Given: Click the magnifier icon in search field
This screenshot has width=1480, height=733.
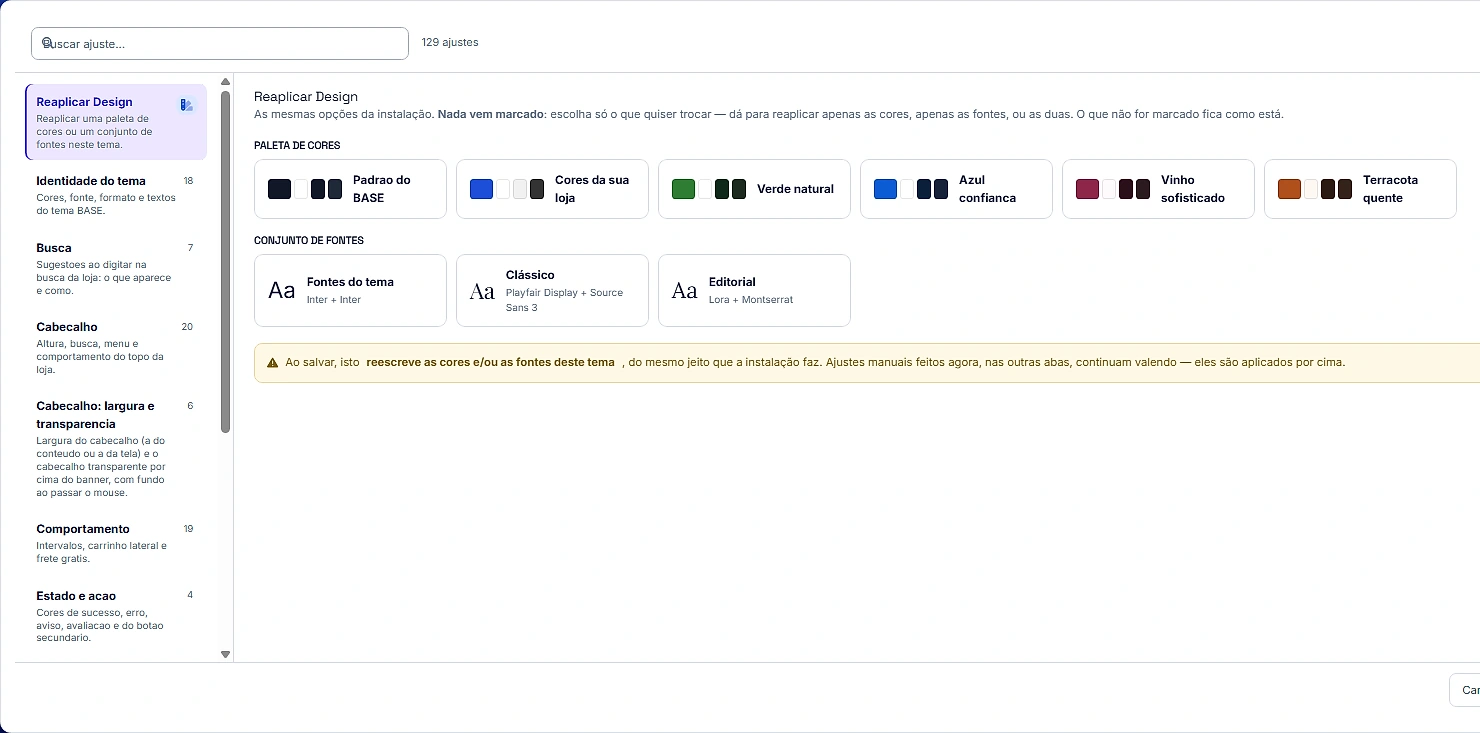Looking at the screenshot, I should [47, 43].
